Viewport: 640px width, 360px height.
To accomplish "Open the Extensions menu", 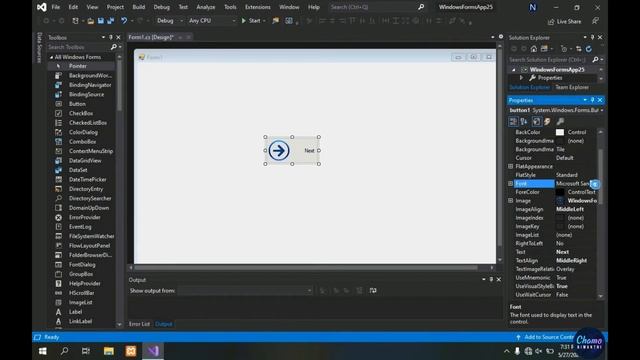I will [x=258, y=7].
